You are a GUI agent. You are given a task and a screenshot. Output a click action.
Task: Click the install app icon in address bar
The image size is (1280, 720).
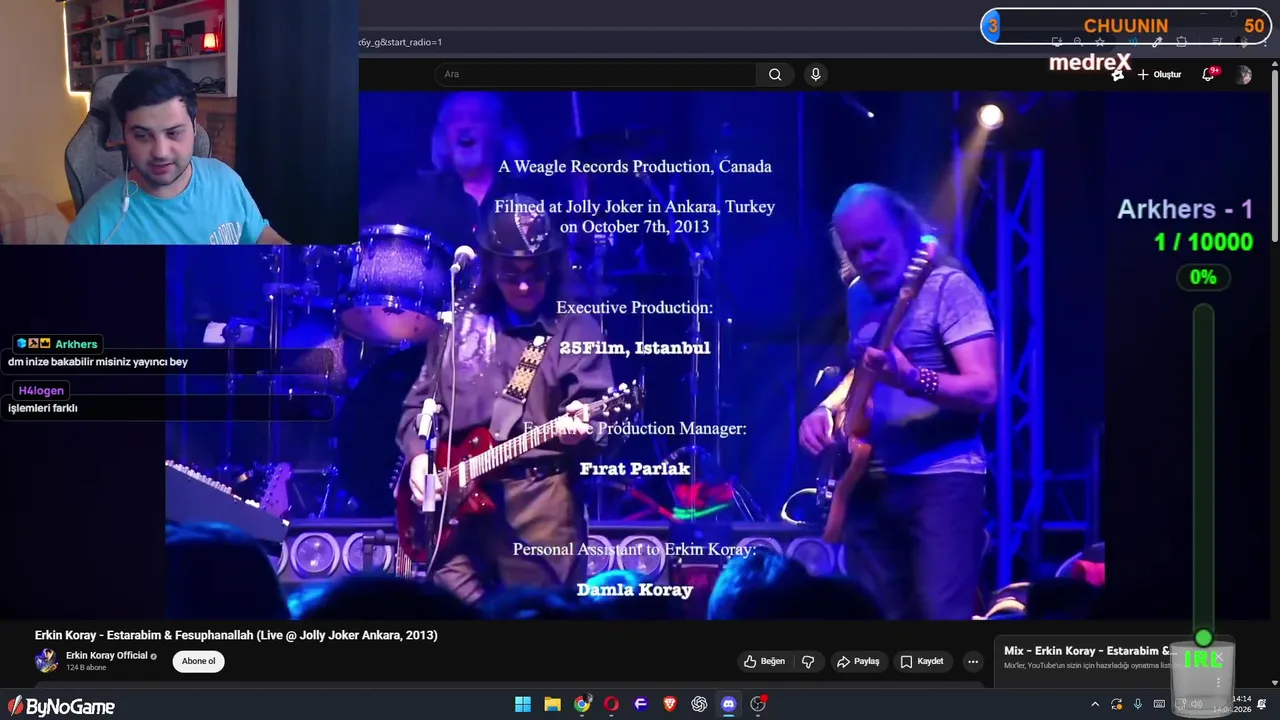(1056, 42)
